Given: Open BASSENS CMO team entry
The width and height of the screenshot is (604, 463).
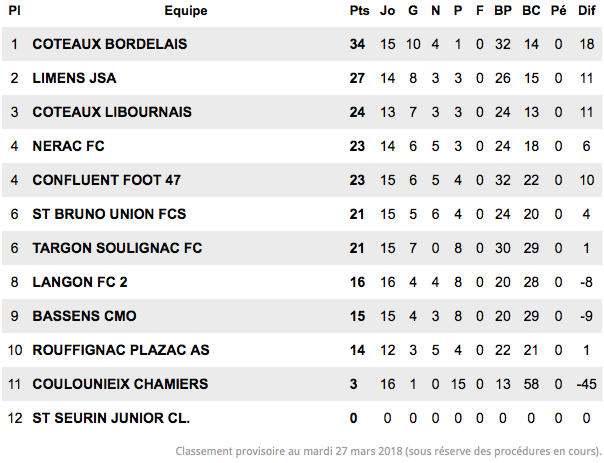Looking at the screenshot, I should click(x=84, y=316).
